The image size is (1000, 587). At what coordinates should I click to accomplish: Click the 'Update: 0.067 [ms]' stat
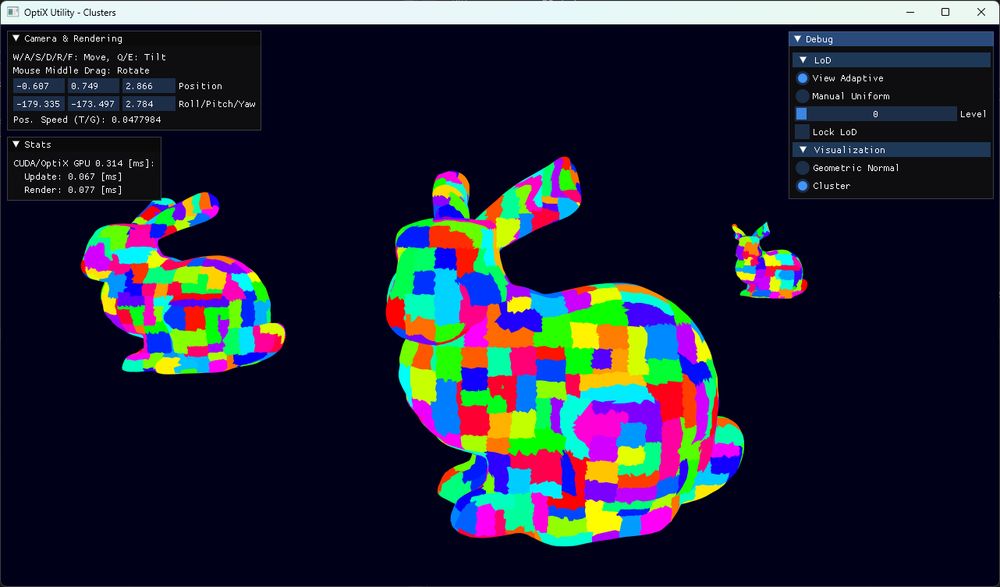tap(73, 177)
